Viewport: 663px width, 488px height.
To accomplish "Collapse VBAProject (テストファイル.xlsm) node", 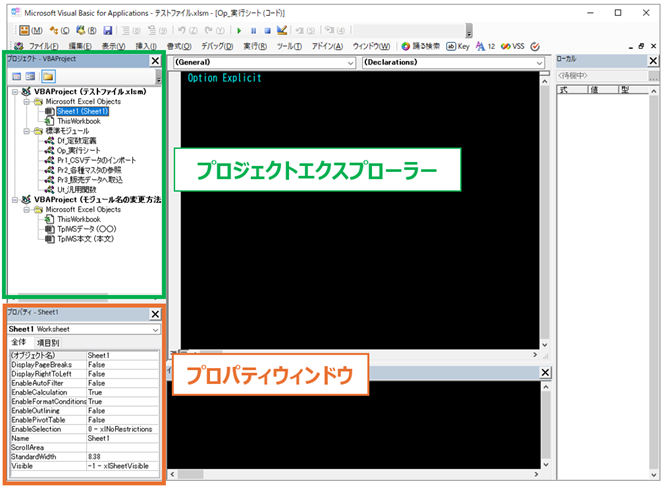I will pyautogui.click(x=15, y=92).
